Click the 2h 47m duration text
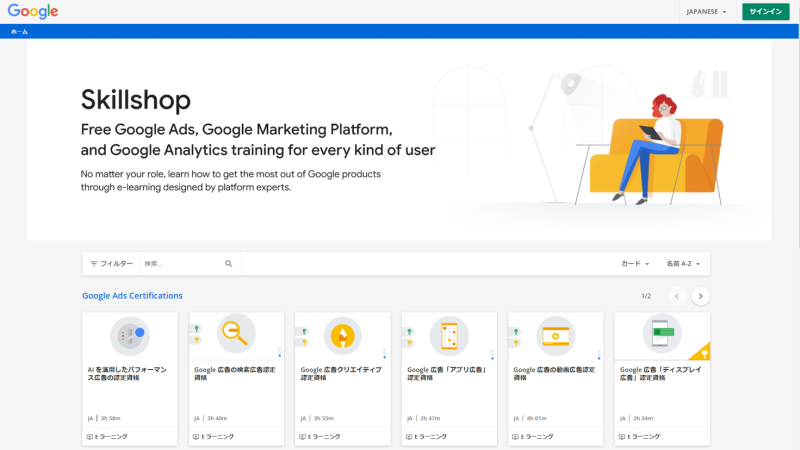 430,418
